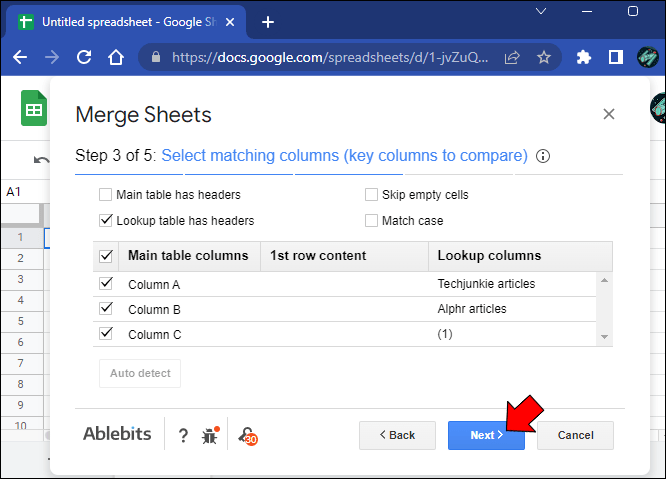
Task: Enable Main table has headers
Action: coord(105,194)
